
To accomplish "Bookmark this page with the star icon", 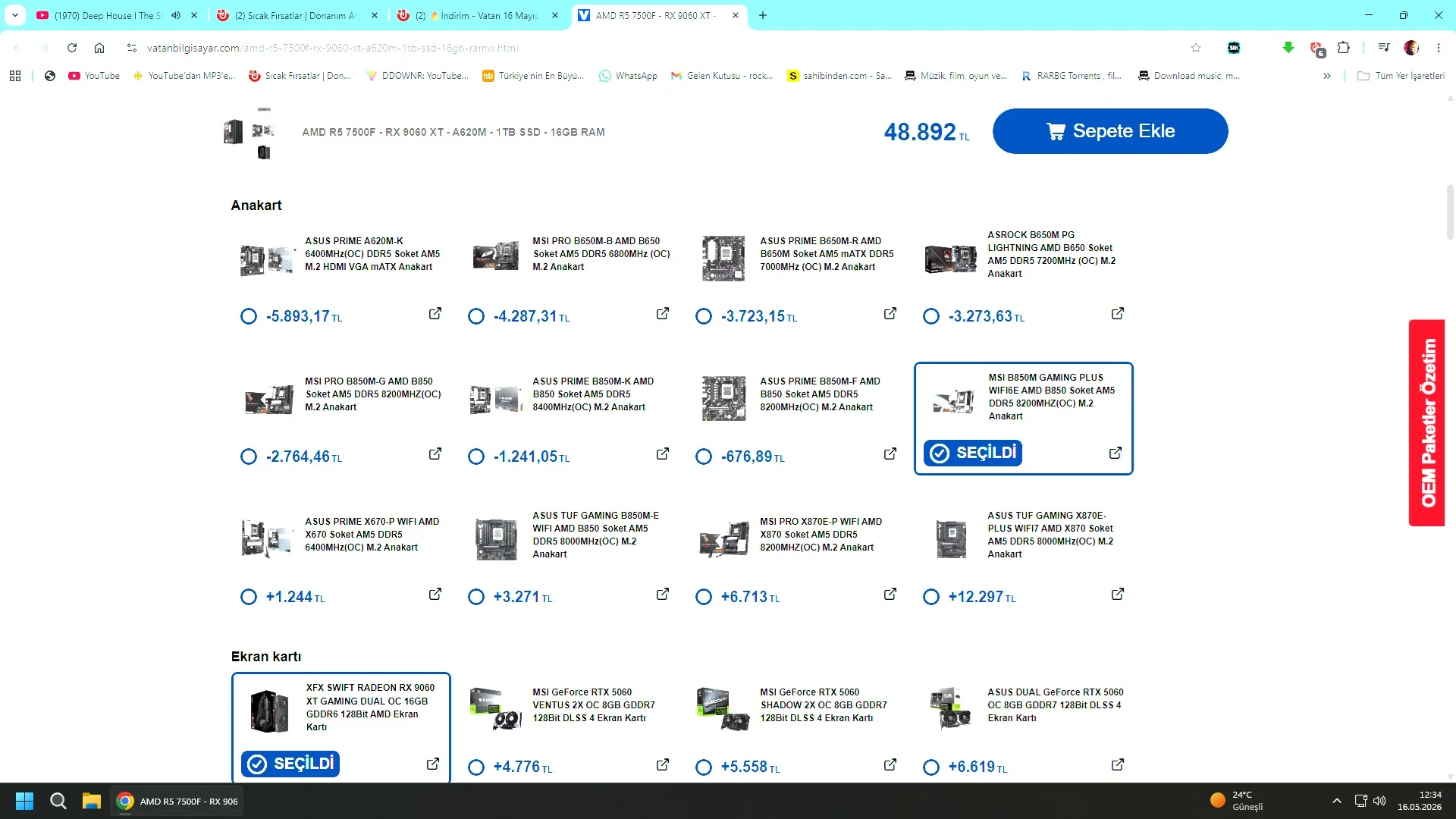I will pos(1196,48).
